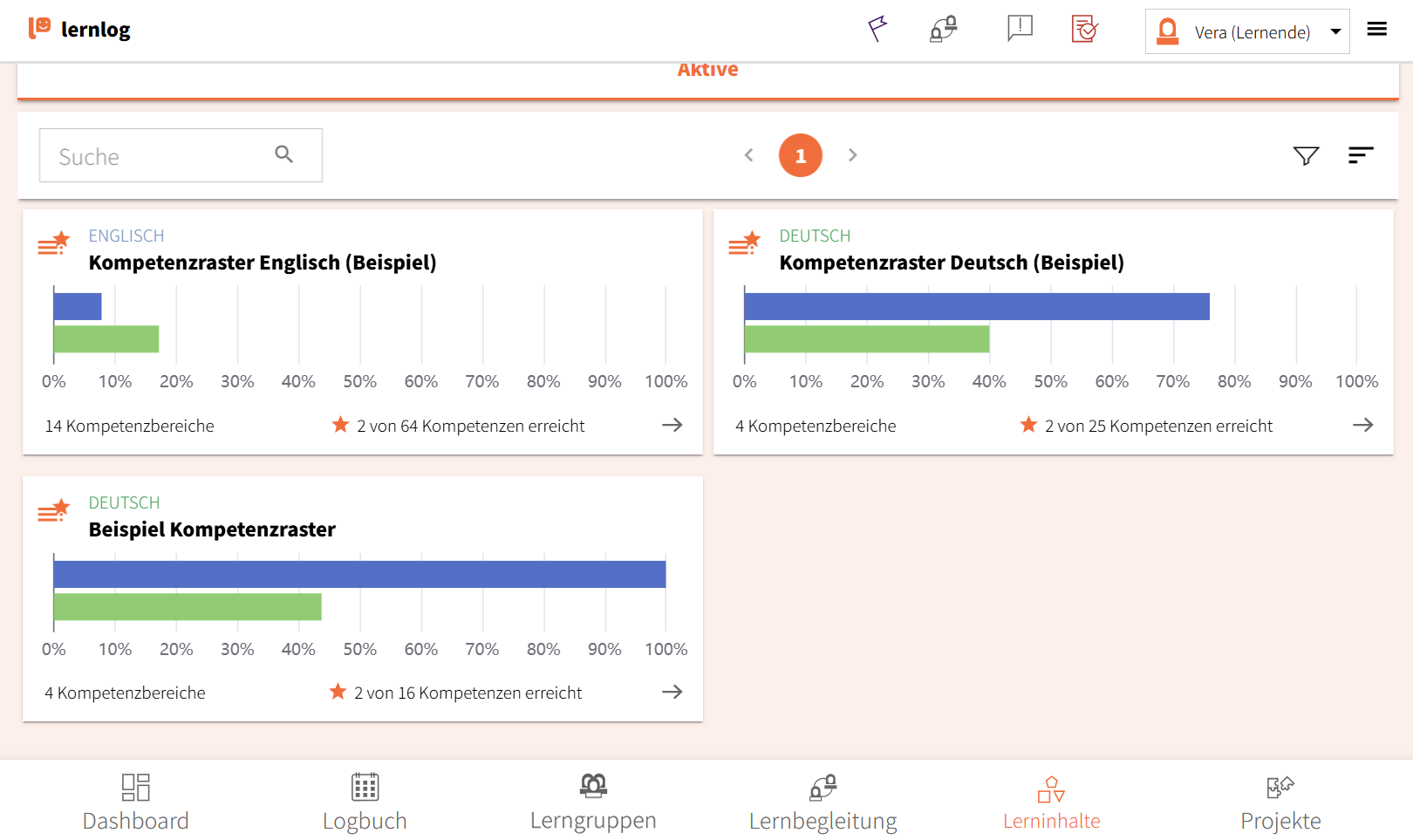Viewport: 1413px width, 840px height.
Task: Click the red checklist icon in the header
Action: [1084, 30]
